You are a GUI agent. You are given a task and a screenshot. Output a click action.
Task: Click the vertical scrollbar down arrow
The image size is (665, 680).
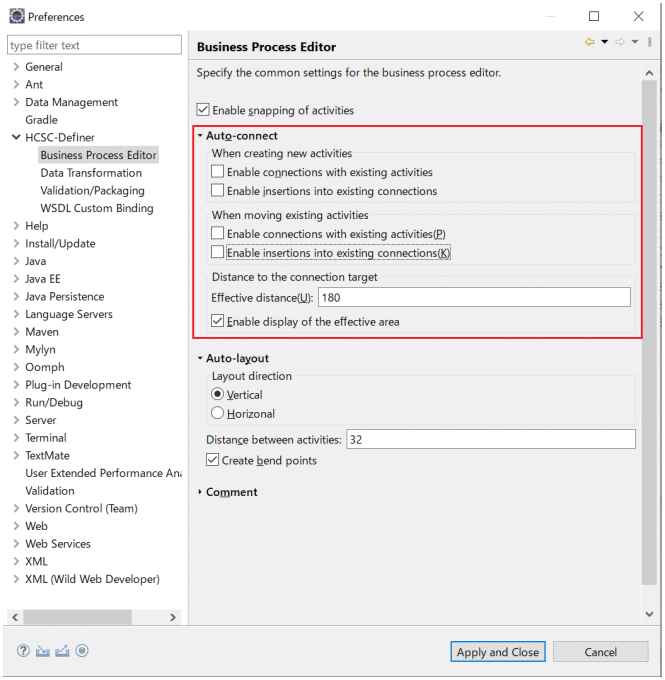click(649, 614)
